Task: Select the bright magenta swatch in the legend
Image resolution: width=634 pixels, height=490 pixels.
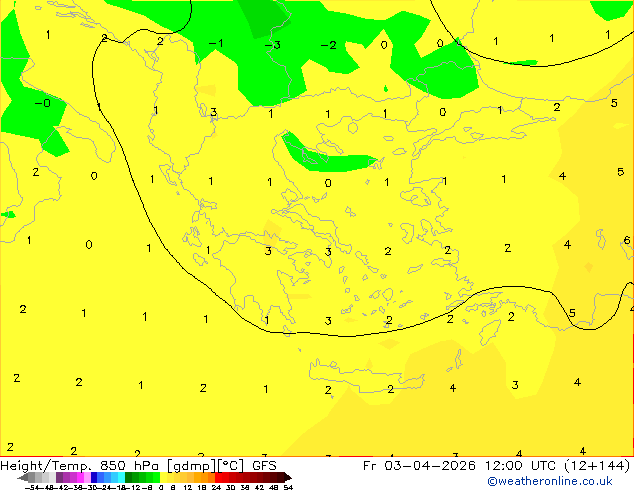Action: (x=80, y=477)
